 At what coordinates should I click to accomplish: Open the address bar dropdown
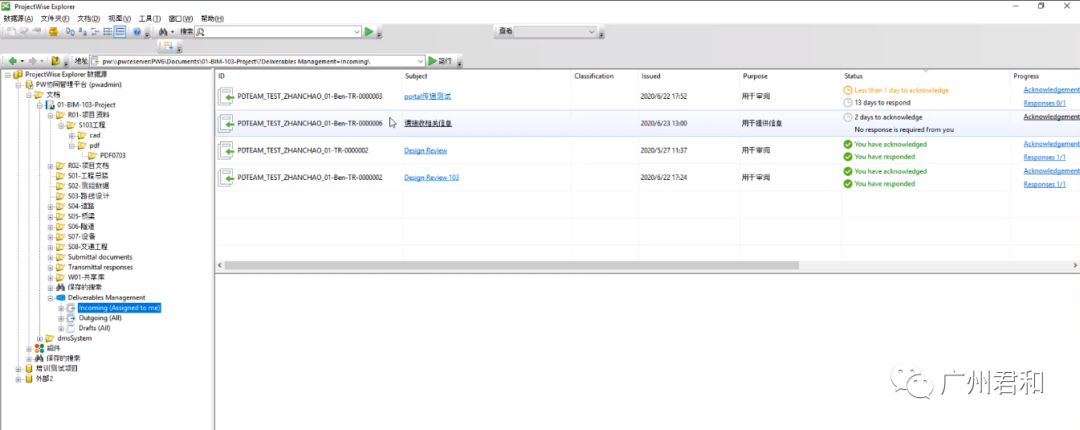pyautogui.click(x=418, y=61)
